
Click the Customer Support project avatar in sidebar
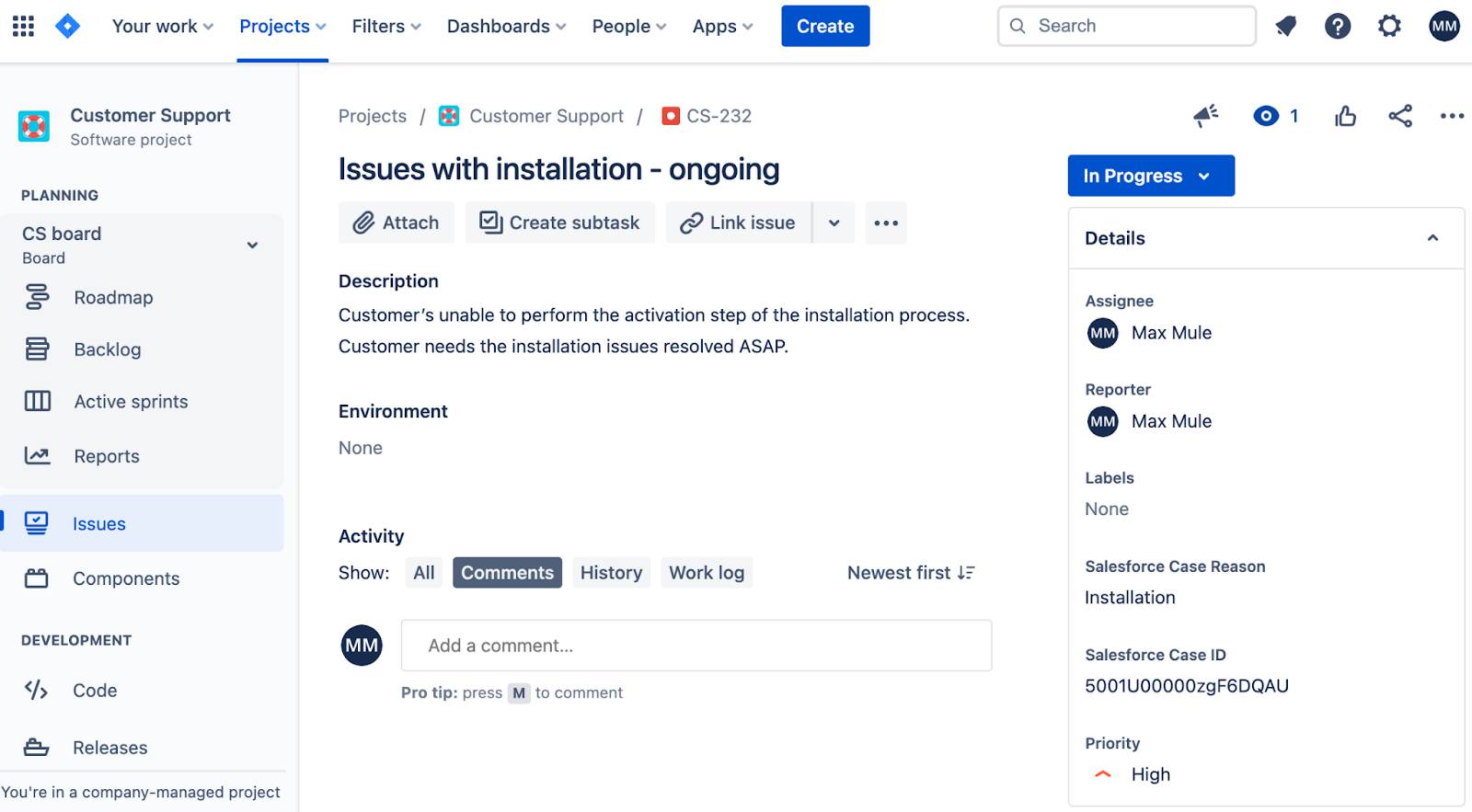click(x=34, y=126)
